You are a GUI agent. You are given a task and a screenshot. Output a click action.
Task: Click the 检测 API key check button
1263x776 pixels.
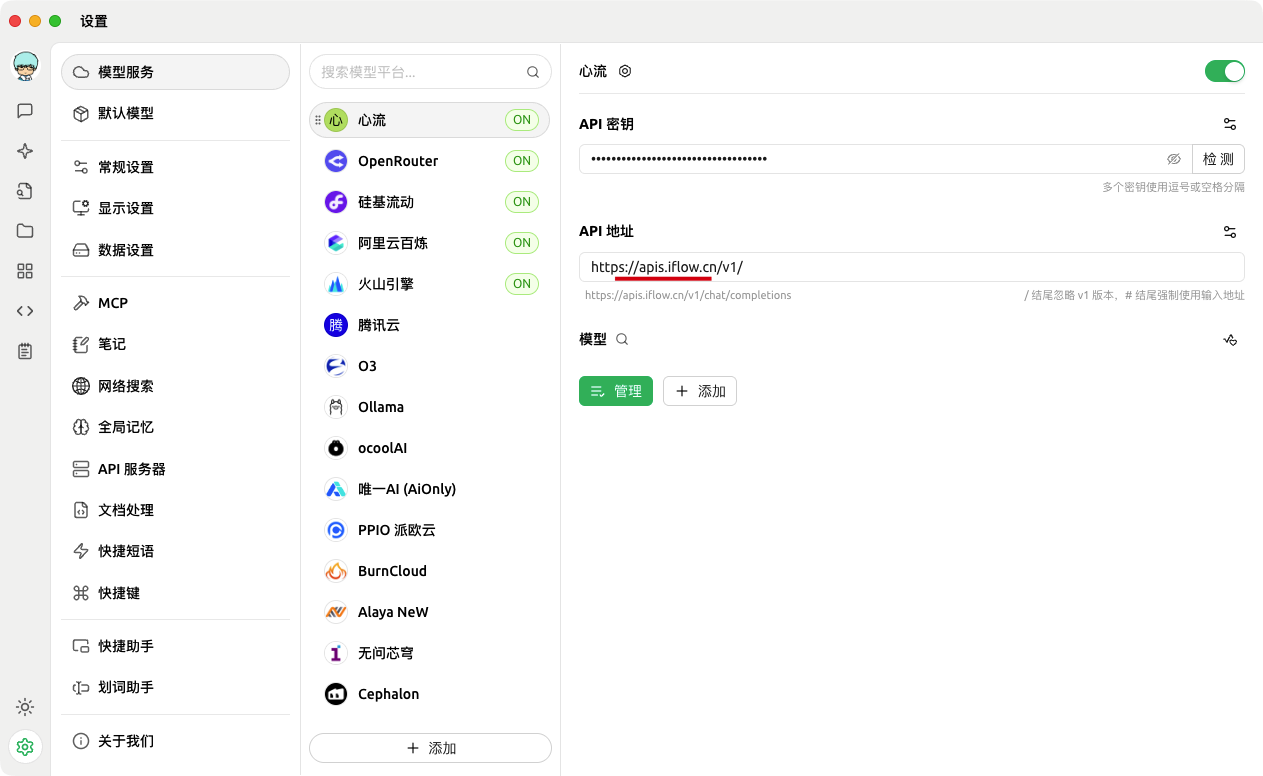point(1218,159)
